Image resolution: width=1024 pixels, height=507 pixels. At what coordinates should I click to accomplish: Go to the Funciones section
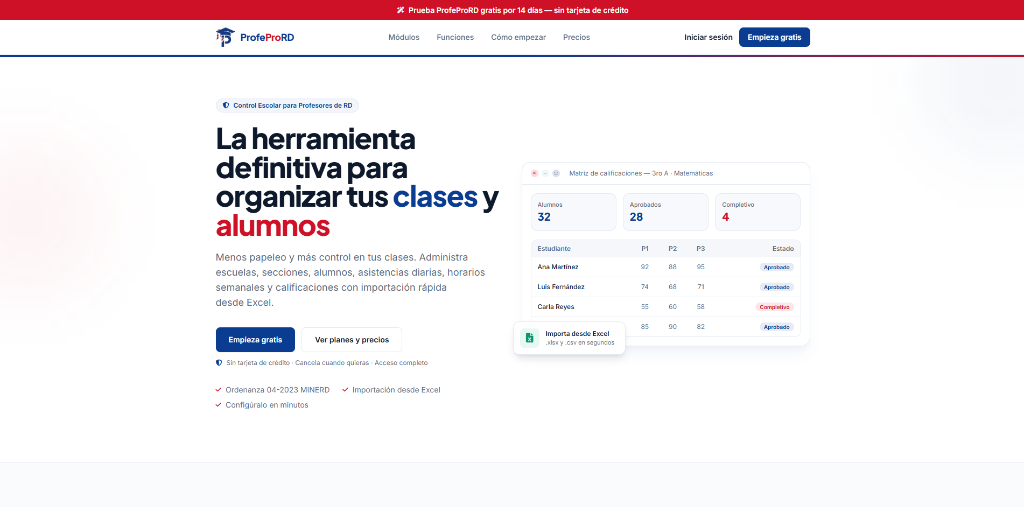pos(455,37)
